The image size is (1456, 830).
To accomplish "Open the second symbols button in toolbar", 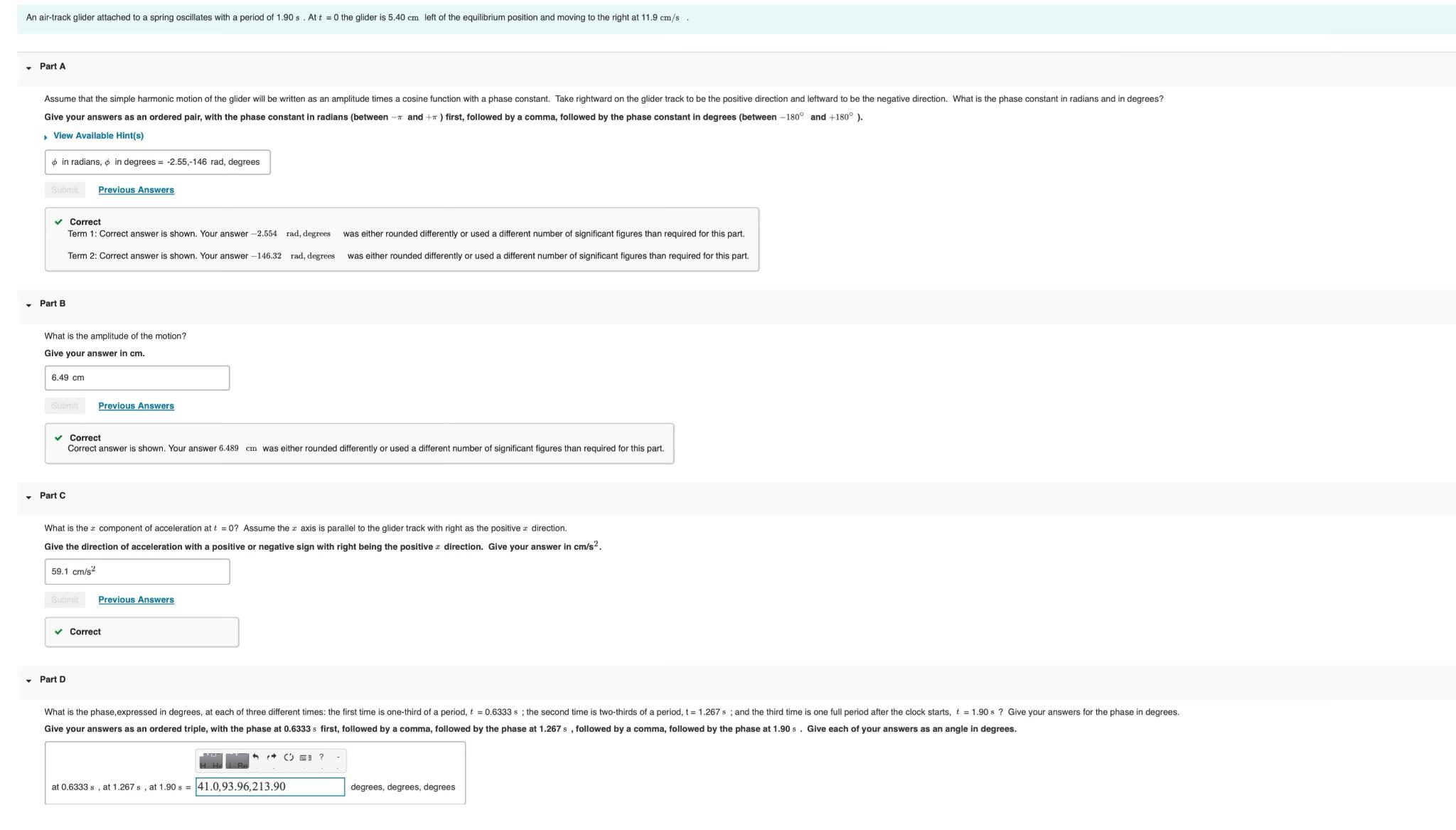I will [x=237, y=761].
